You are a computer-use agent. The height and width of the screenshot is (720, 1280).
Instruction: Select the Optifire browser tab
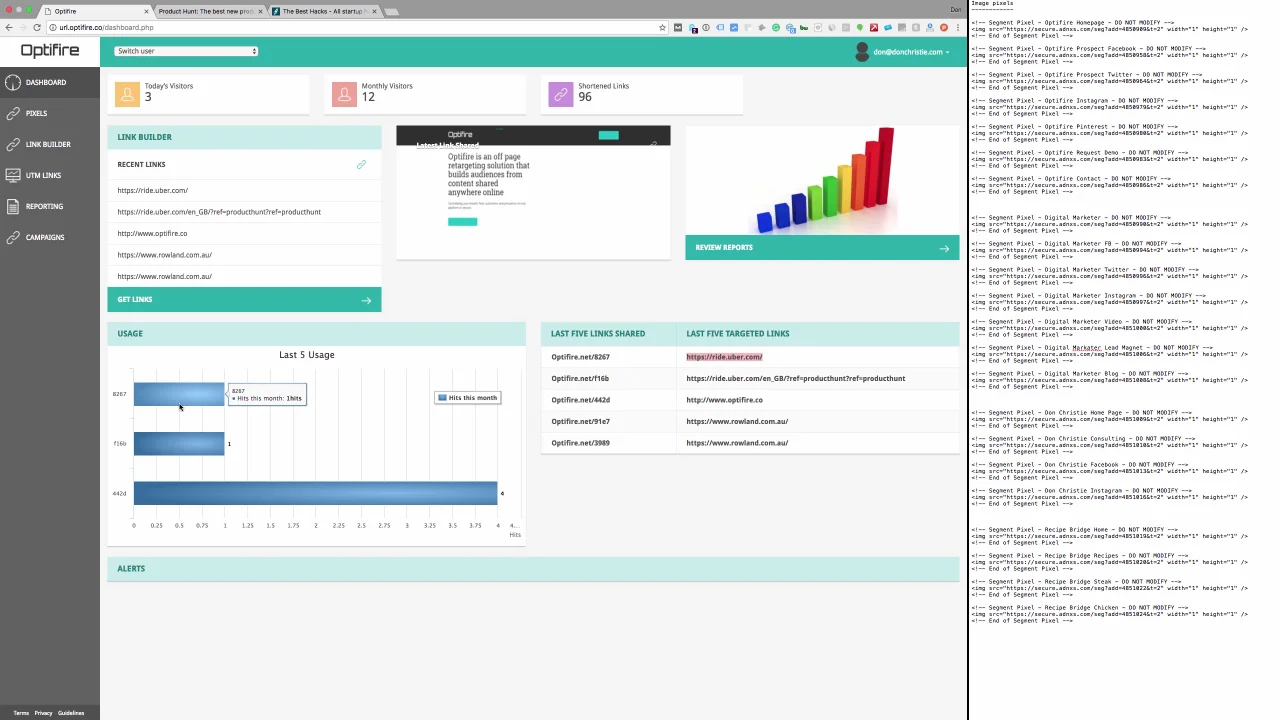tap(95, 11)
